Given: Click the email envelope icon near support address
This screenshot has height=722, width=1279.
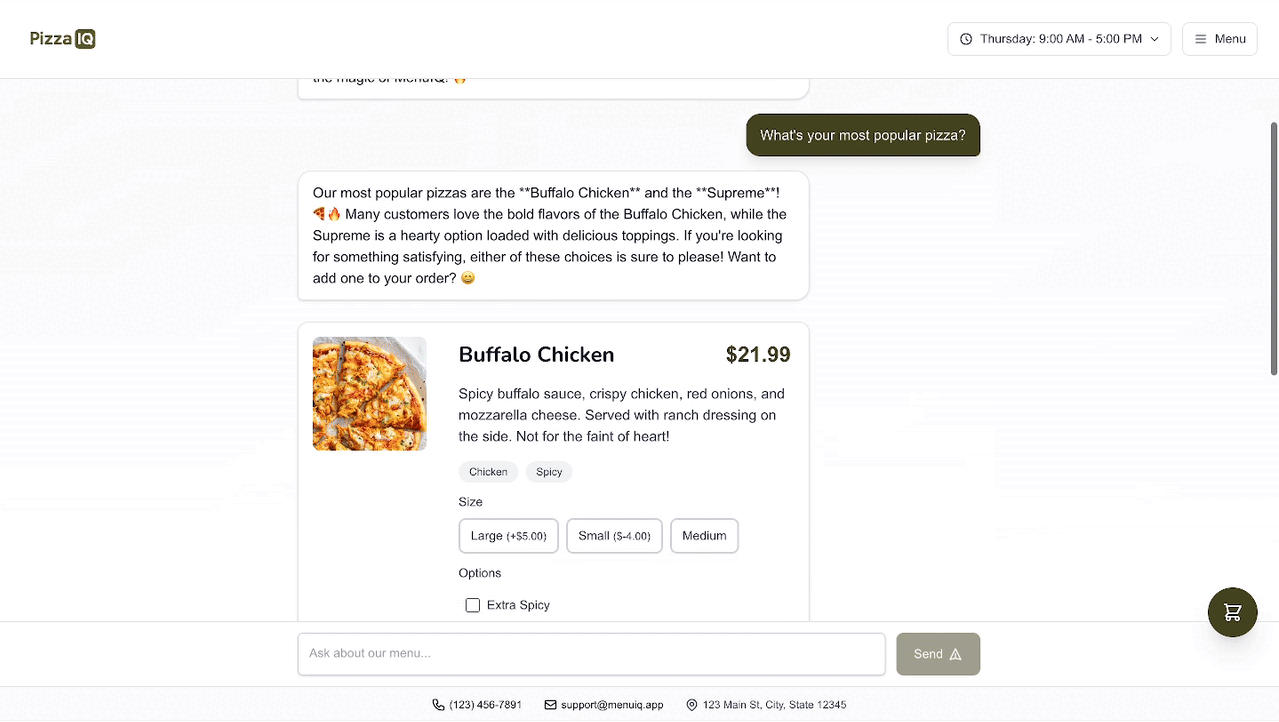Looking at the screenshot, I should click(549, 704).
